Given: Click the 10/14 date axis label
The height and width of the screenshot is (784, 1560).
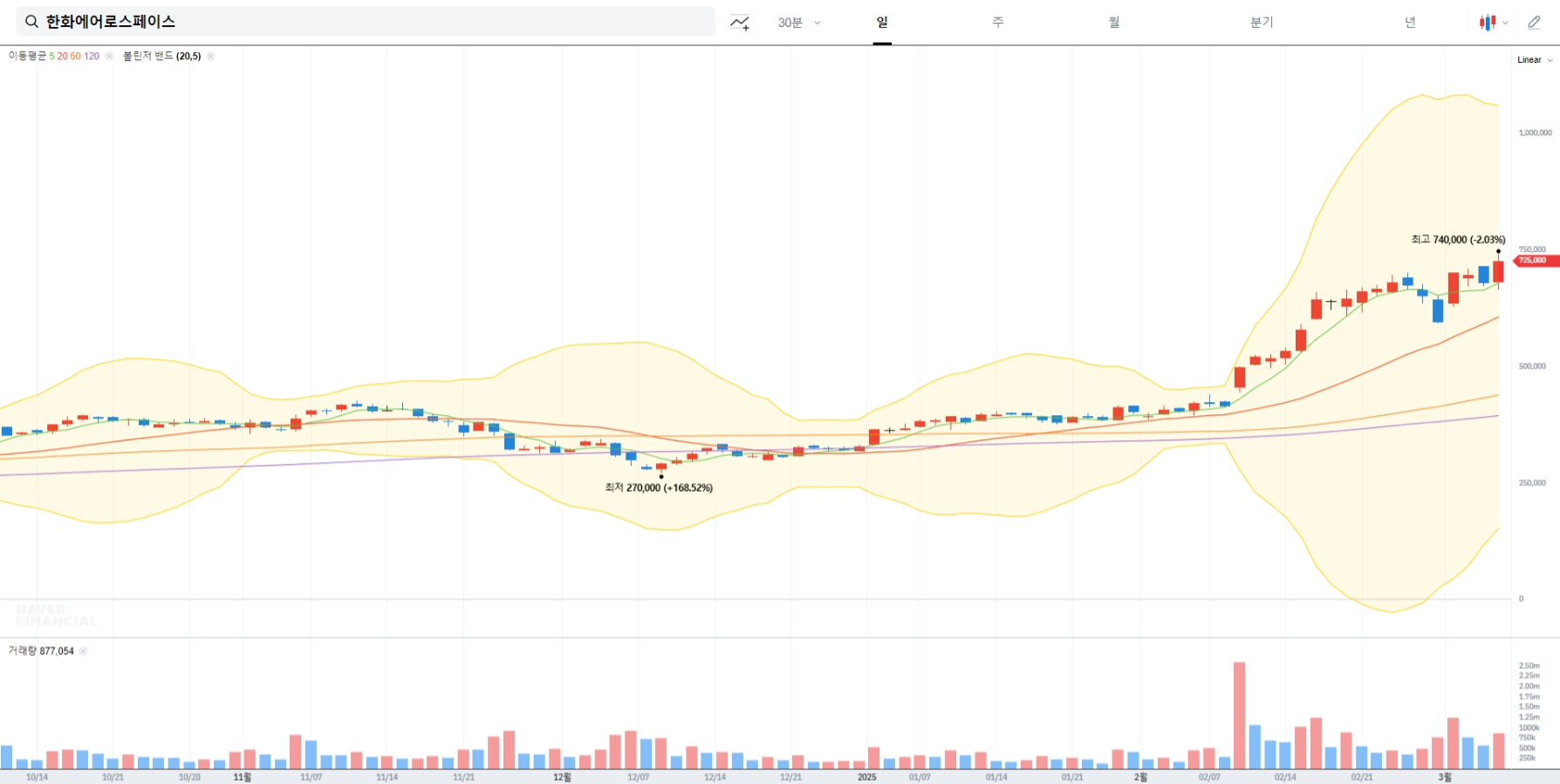Looking at the screenshot, I should coord(37,777).
